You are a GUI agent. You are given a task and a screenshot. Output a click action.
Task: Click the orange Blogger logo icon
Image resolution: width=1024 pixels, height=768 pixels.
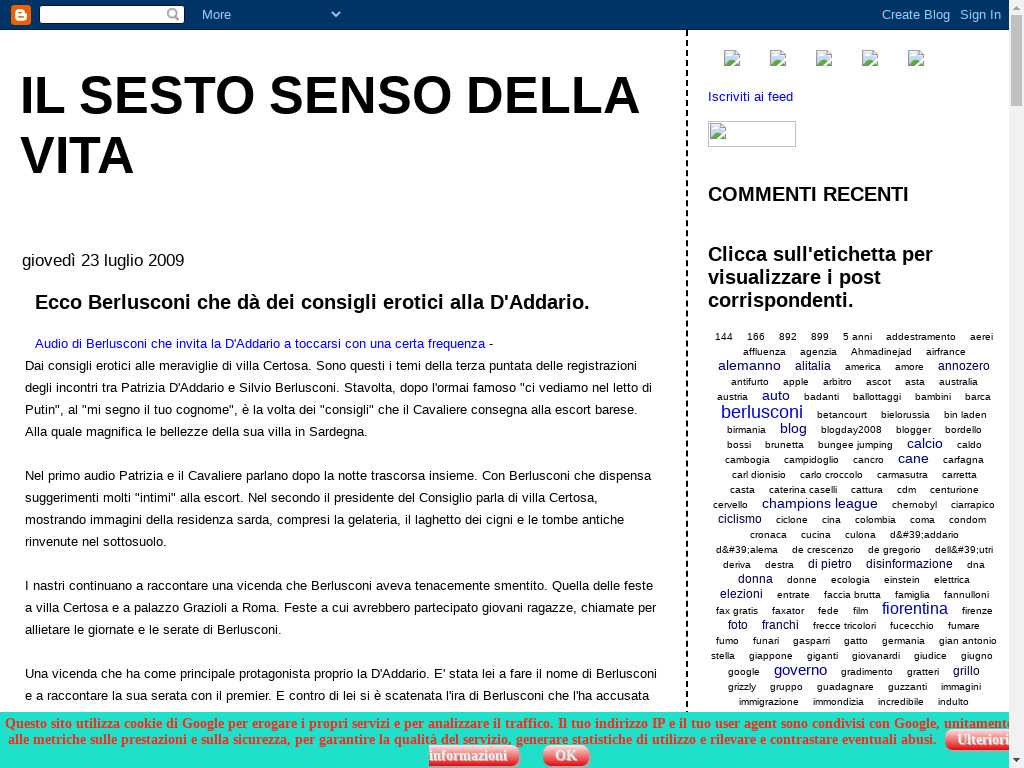point(20,15)
